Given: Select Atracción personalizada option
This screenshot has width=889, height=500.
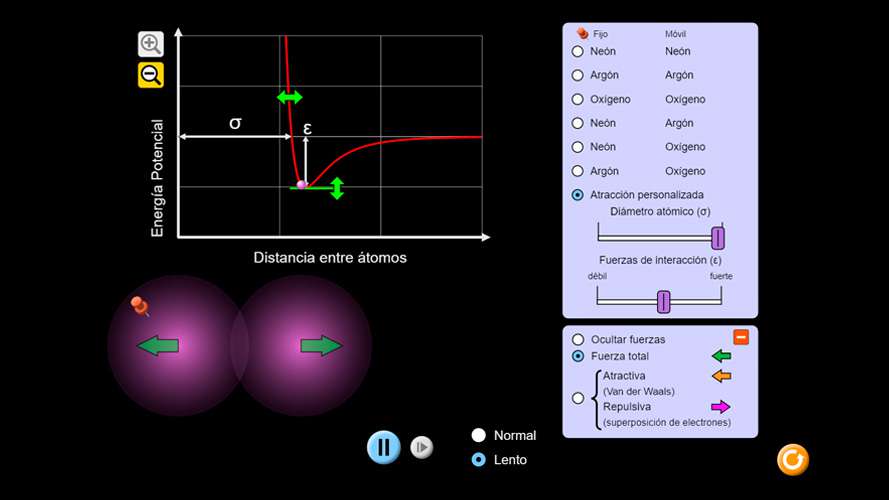Looking at the screenshot, I should pos(578,195).
